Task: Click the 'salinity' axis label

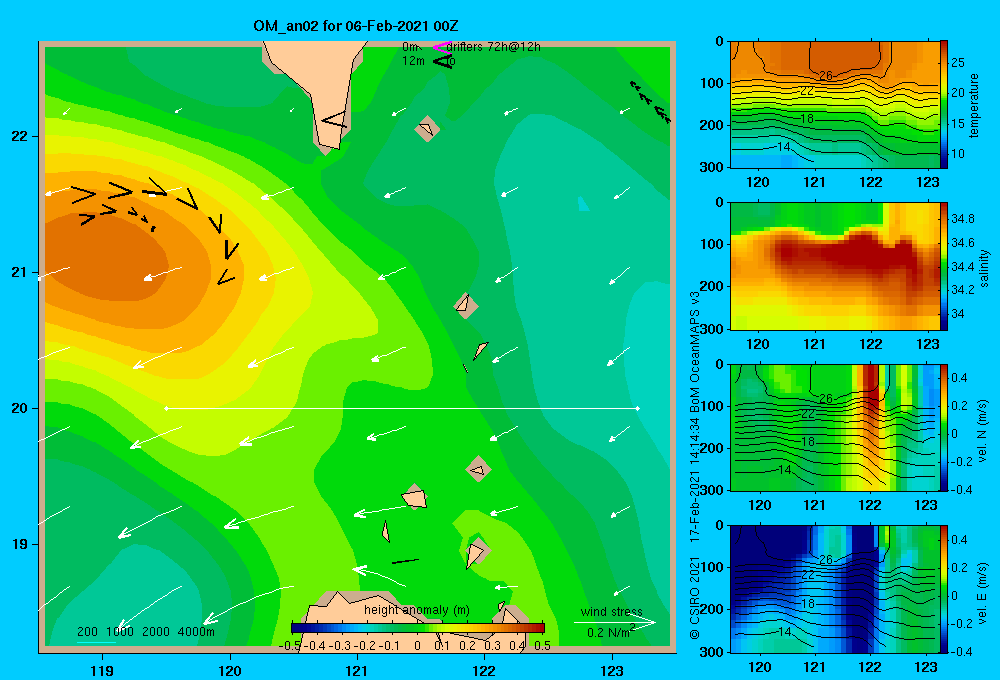Action: tap(983, 268)
